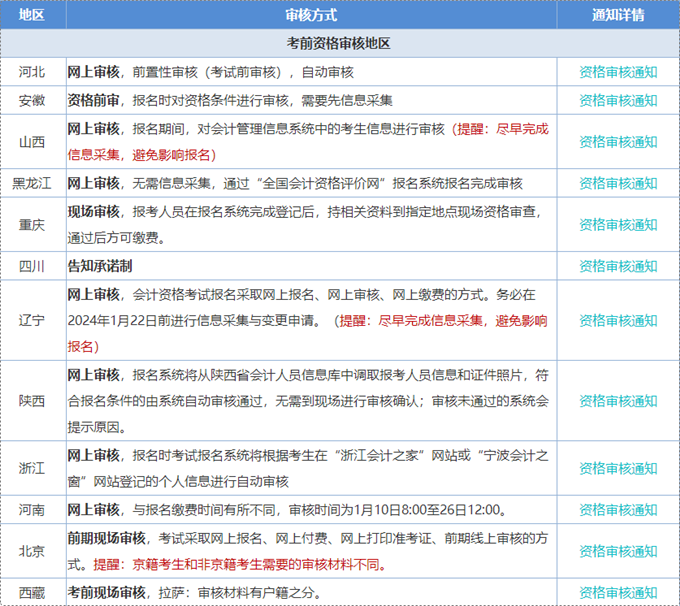Image resolution: width=680 pixels, height=606 pixels.
Task: Click the 北京 region cell
Action: 32,551
